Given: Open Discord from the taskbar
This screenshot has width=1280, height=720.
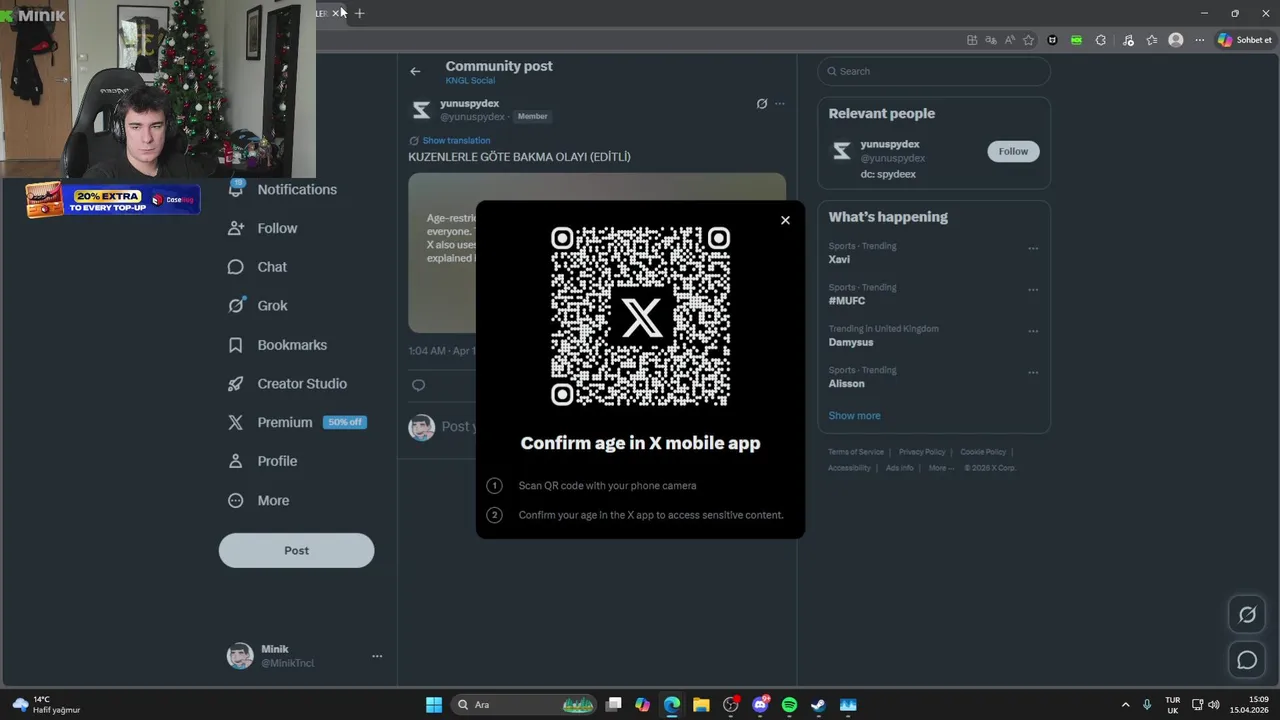Looking at the screenshot, I should tap(760, 705).
